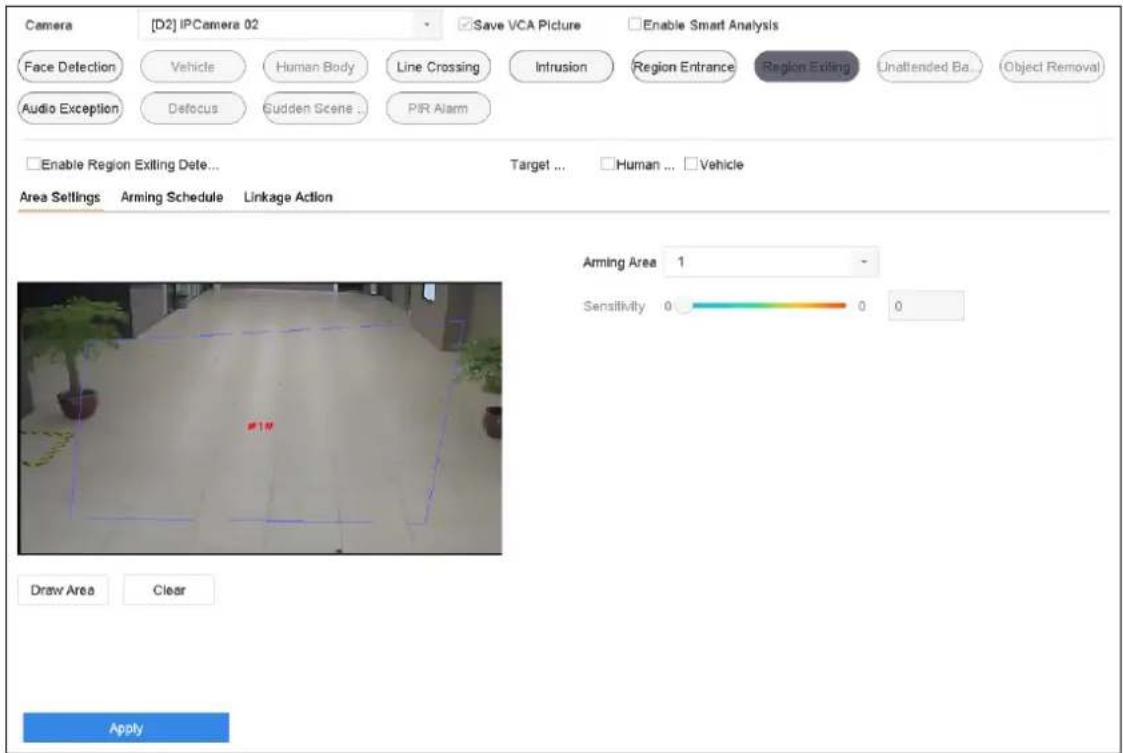Select Line Crossing detection
Image resolution: width=1123 pixels, height=753 pixels.
pyautogui.click(x=438, y=67)
